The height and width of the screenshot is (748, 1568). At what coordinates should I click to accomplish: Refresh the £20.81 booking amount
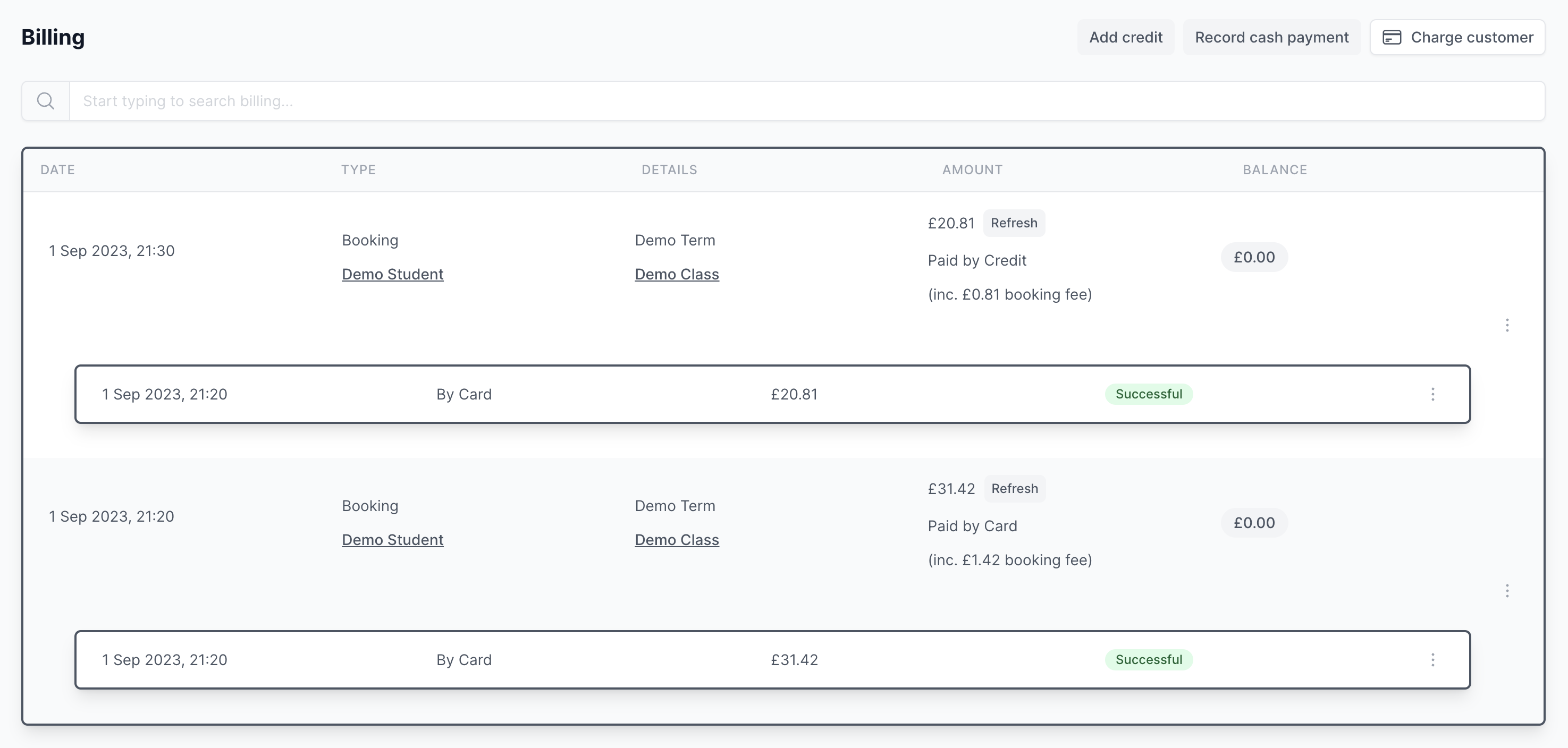(1014, 223)
